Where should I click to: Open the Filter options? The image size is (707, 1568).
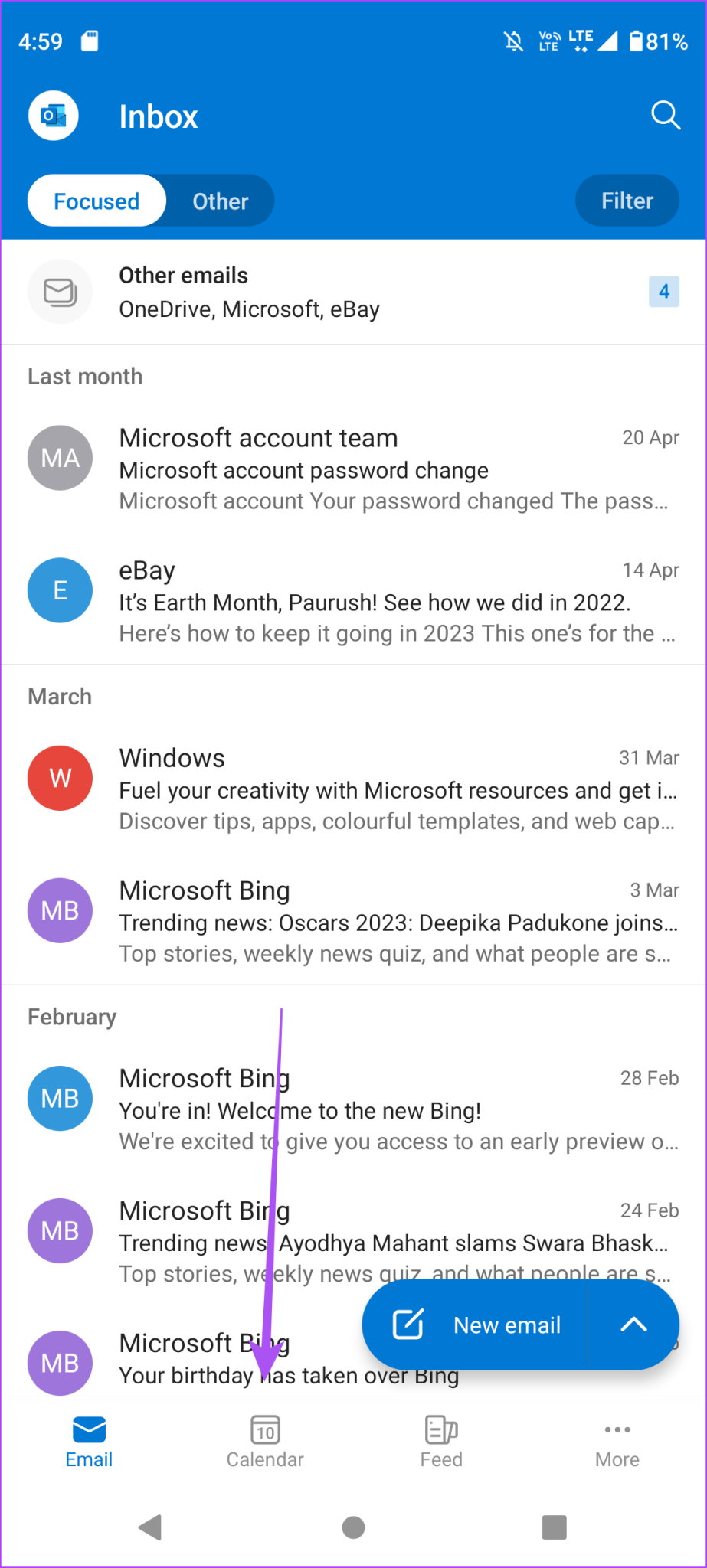coord(627,201)
